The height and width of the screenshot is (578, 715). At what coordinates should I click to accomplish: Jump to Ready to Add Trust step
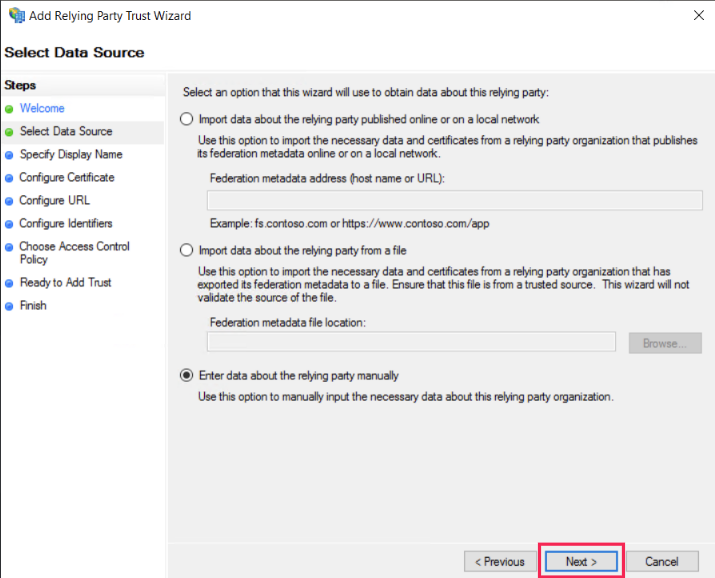(x=66, y=283)
